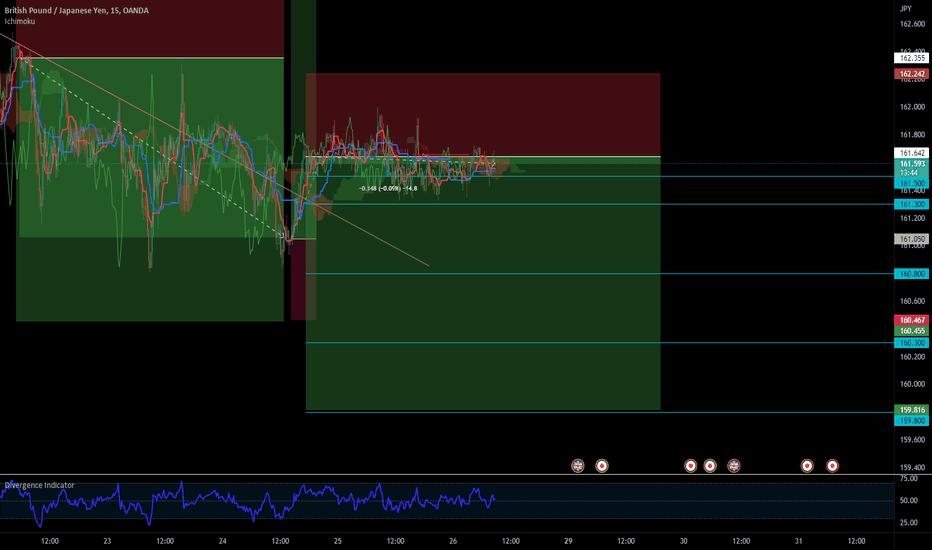This screenshot has height=550, width=932.
Task: Click date 31 on the time axis
Action: pyautogui.click(x=798, y=541)
